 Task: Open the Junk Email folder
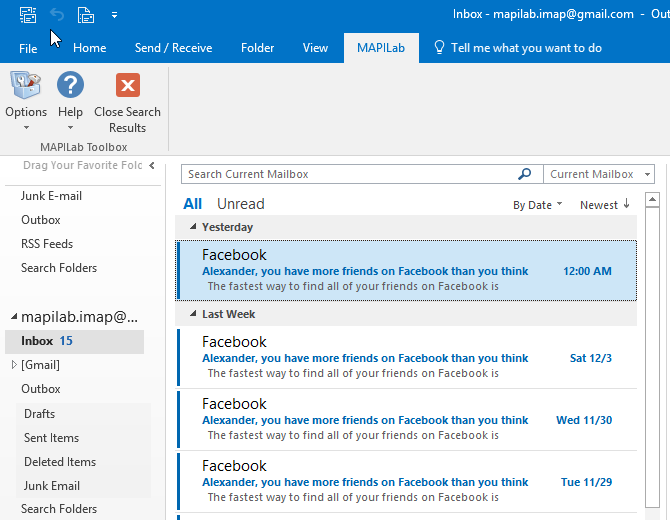(52, 485)
